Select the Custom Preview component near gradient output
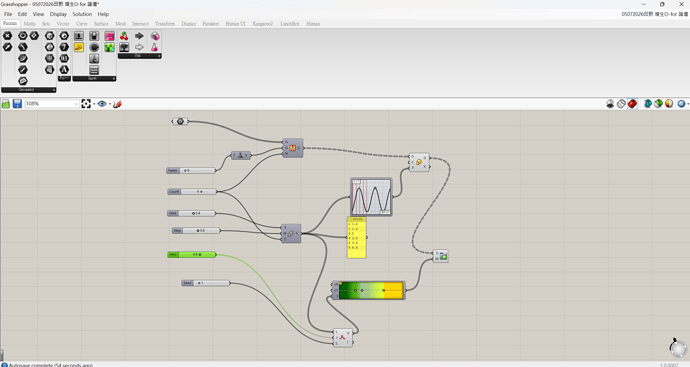The width and height of the screenshot is (690, 367). [440, 256]
